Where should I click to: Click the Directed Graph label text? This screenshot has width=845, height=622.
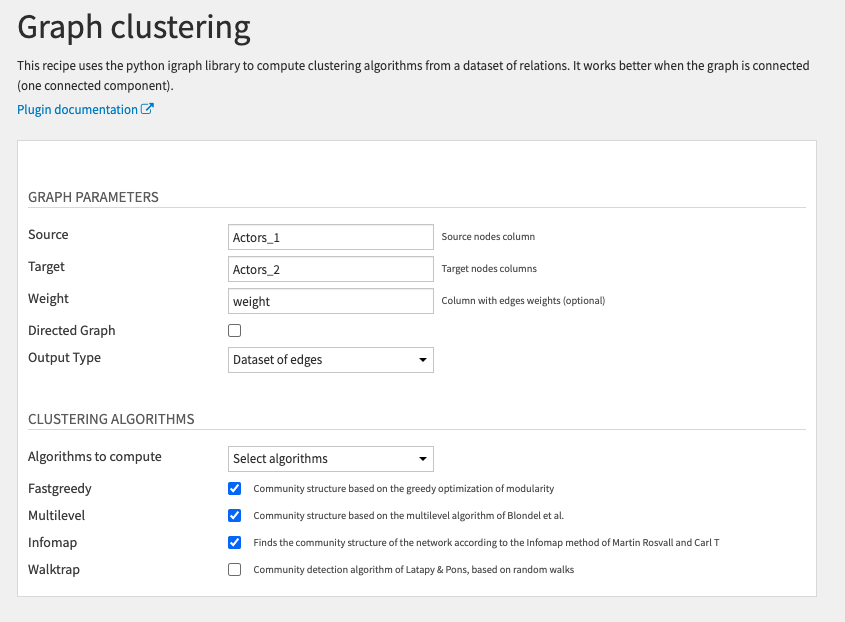coord(72,331)
